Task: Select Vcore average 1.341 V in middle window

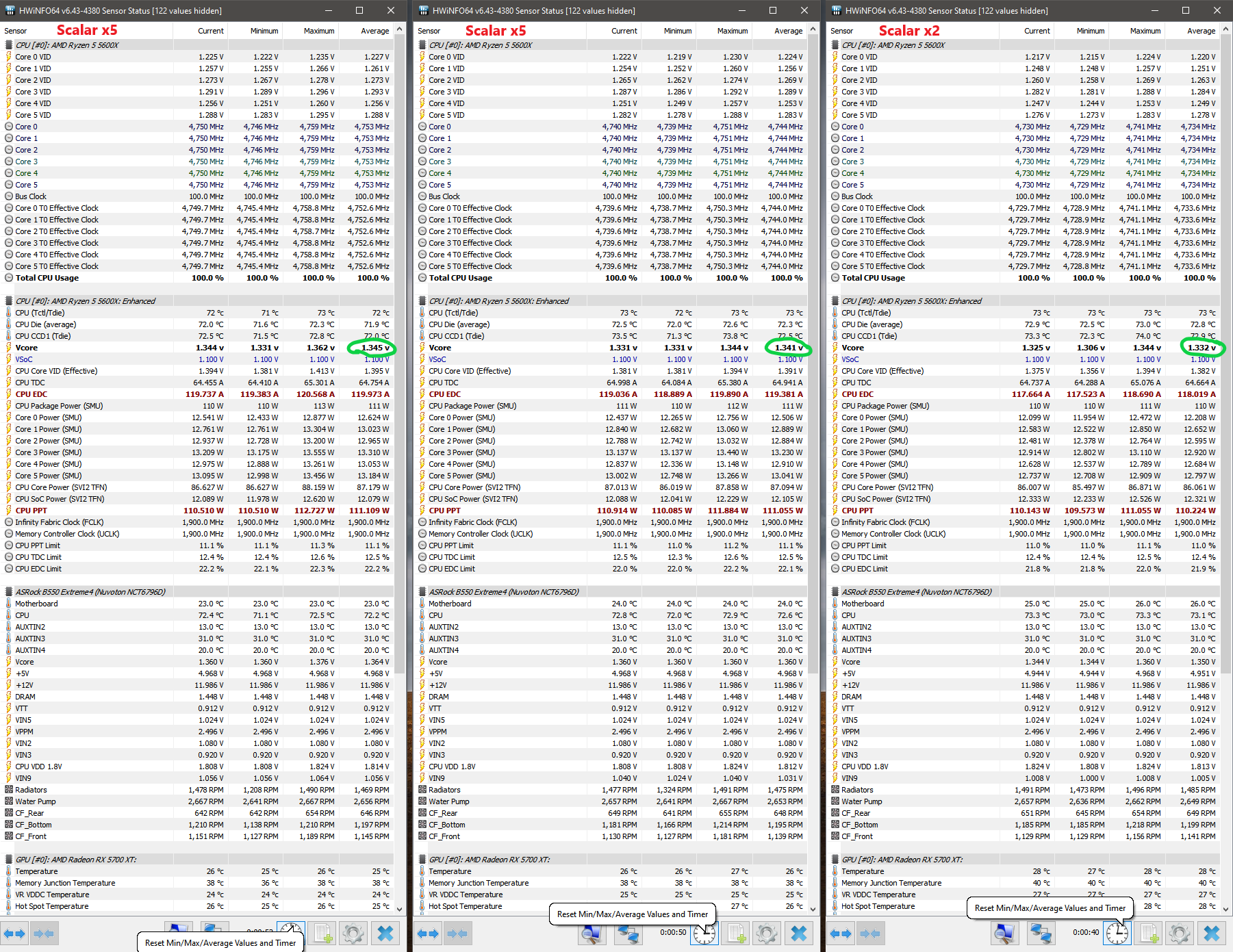Action: point(789,348)
